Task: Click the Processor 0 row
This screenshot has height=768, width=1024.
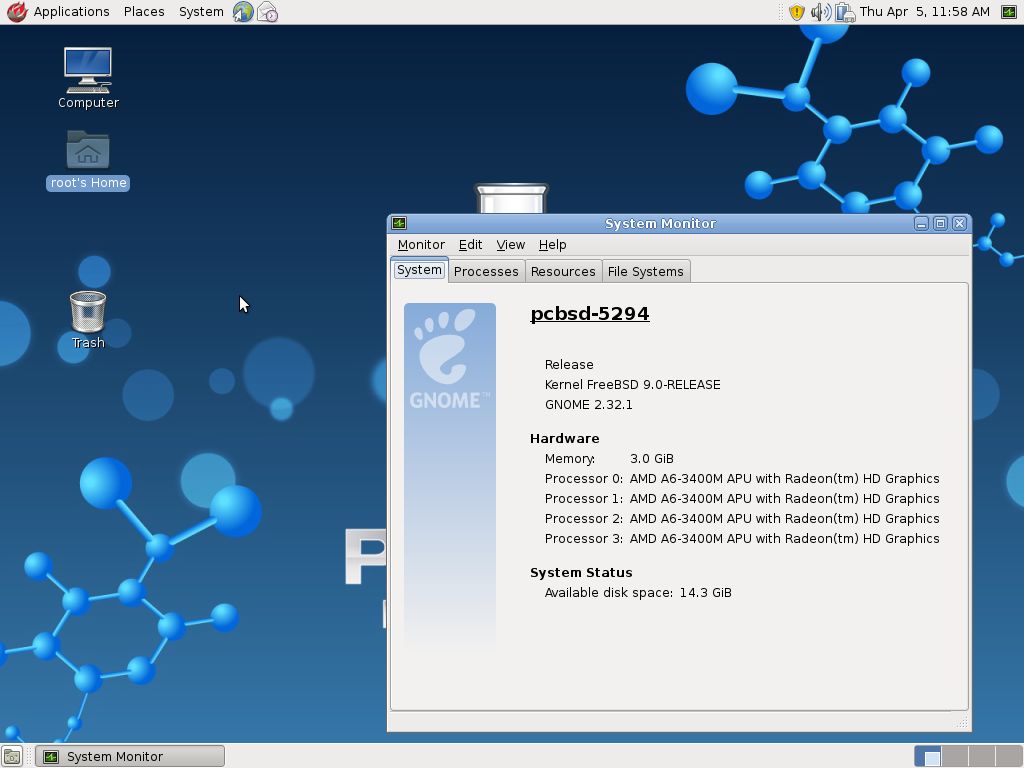Action: (x=742, y=479)
